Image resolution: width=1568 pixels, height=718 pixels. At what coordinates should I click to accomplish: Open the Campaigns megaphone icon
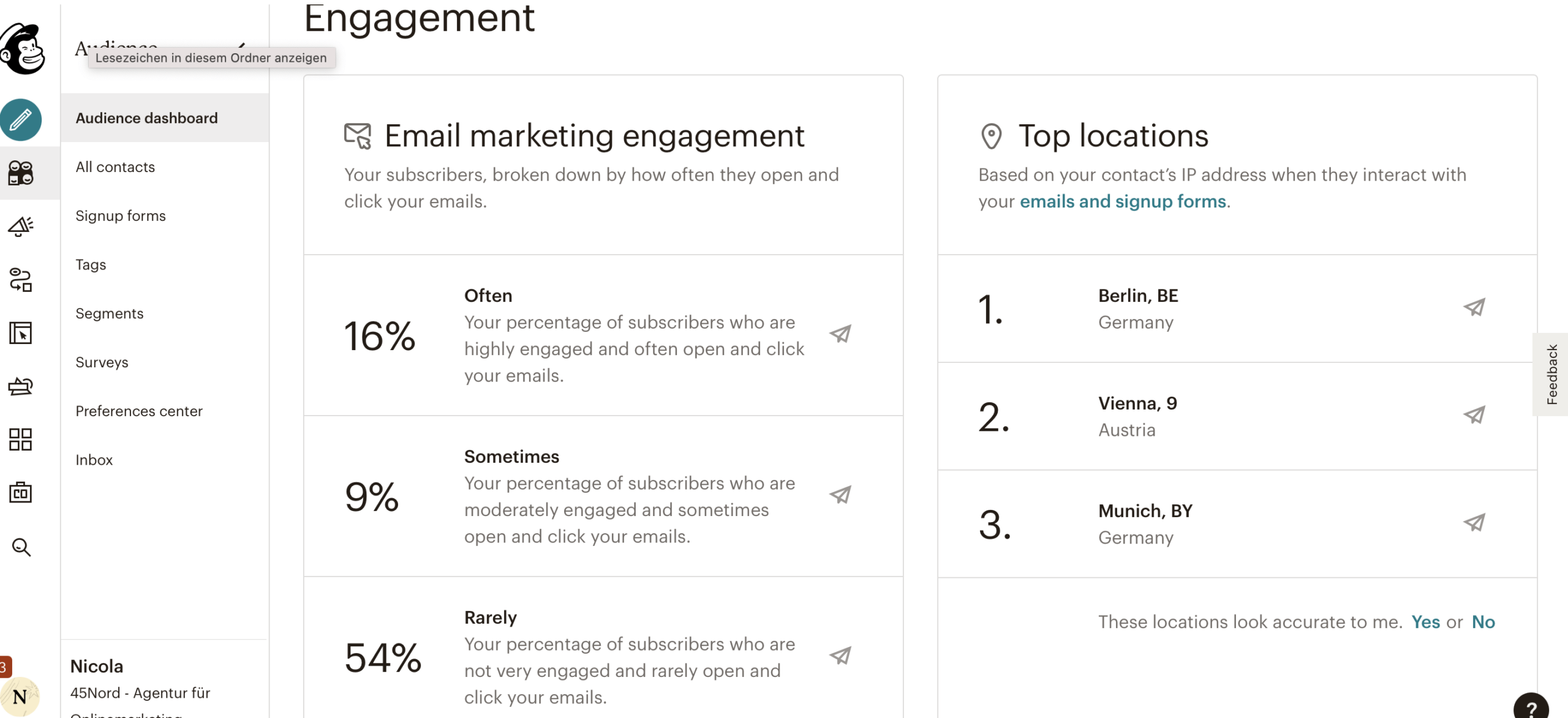point(21,226)
